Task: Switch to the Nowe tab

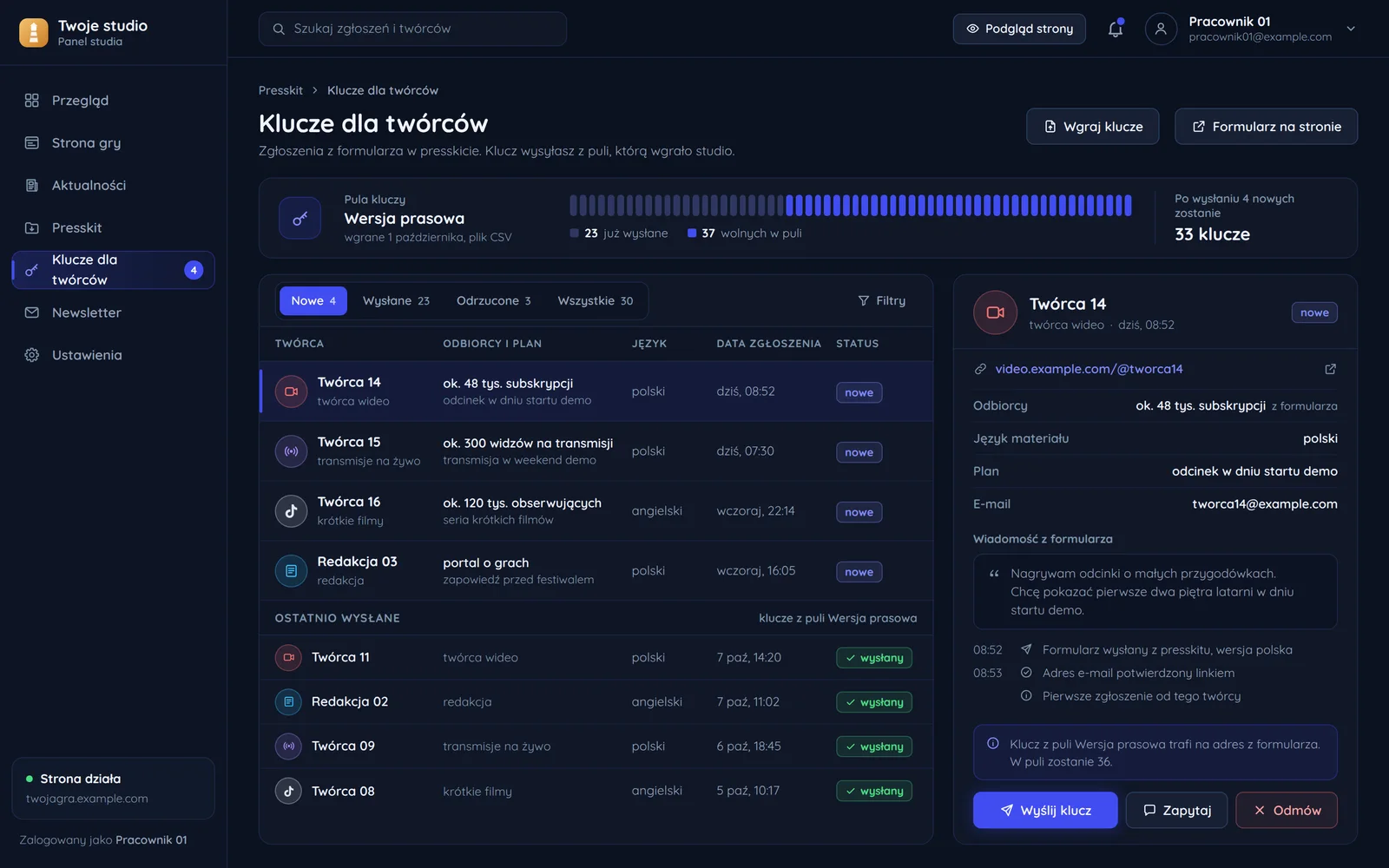Action: point(313,300)
